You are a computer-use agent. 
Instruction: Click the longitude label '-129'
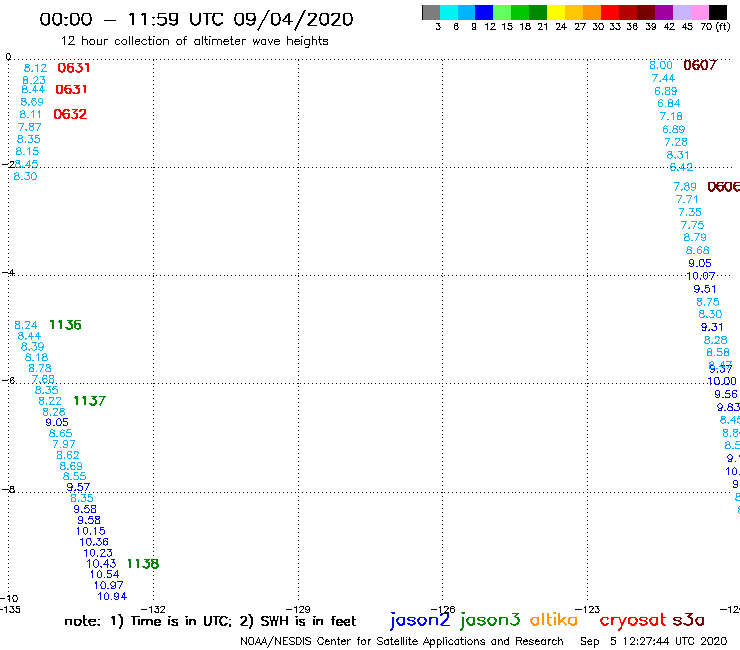pyautogui.click(x=298, y=609)
